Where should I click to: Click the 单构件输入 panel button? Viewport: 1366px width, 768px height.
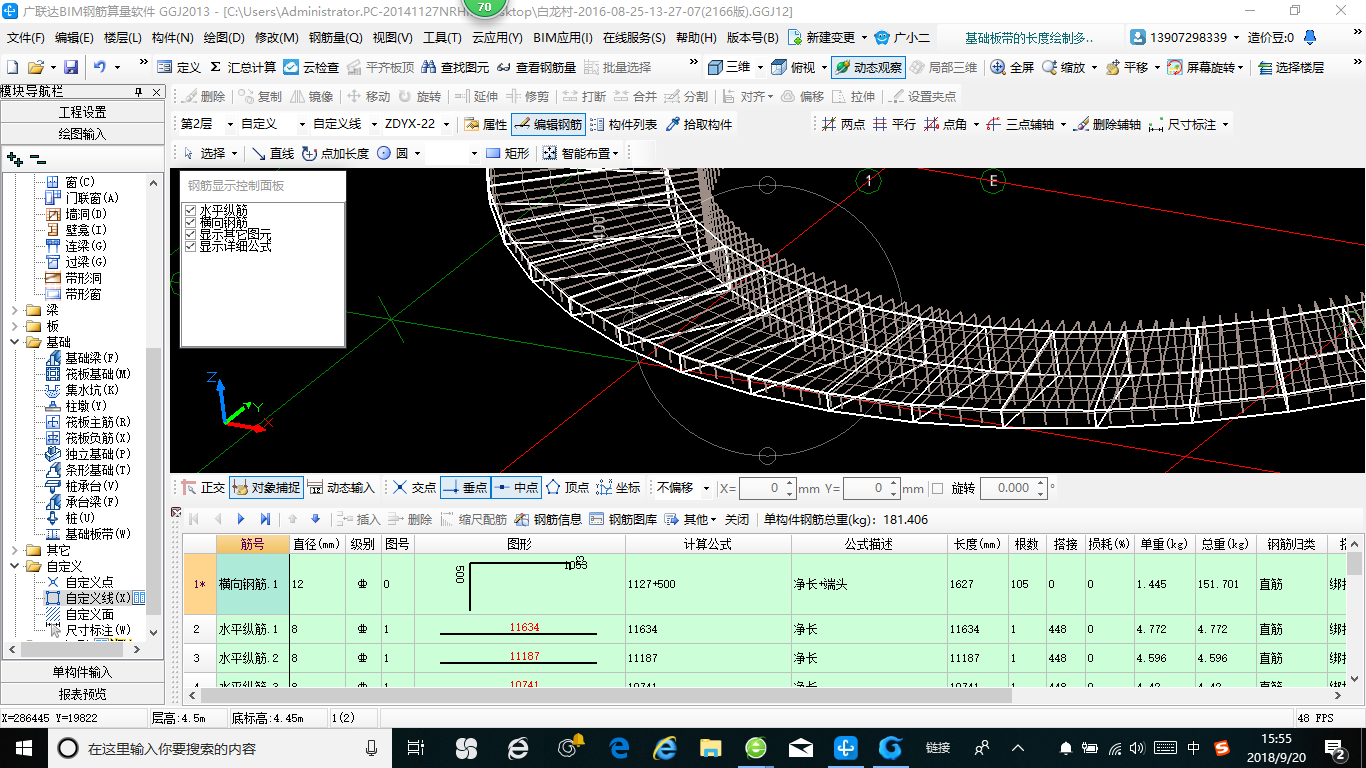82,672
